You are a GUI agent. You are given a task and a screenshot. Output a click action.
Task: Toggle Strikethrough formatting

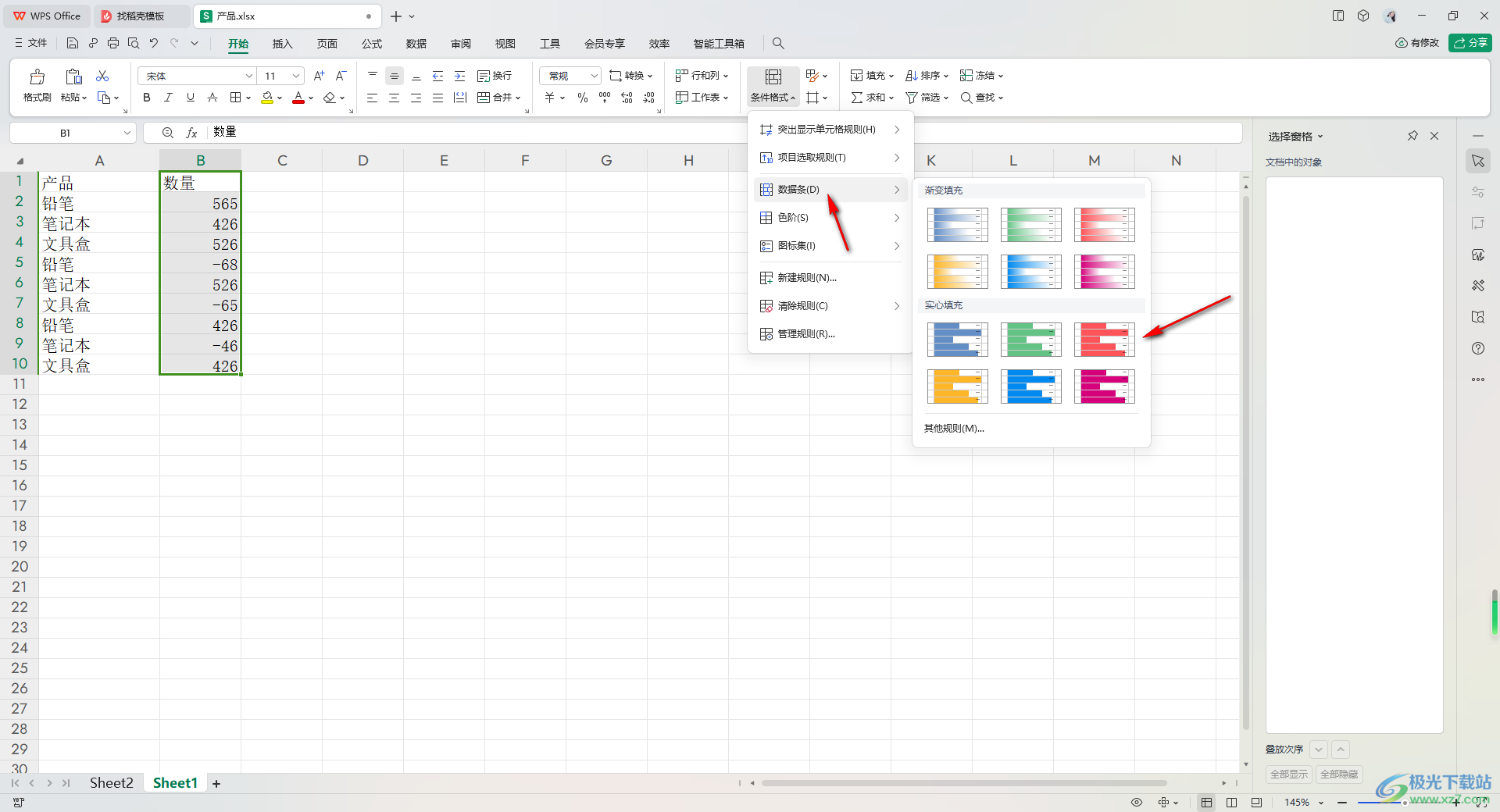click(x=212, y=98)
